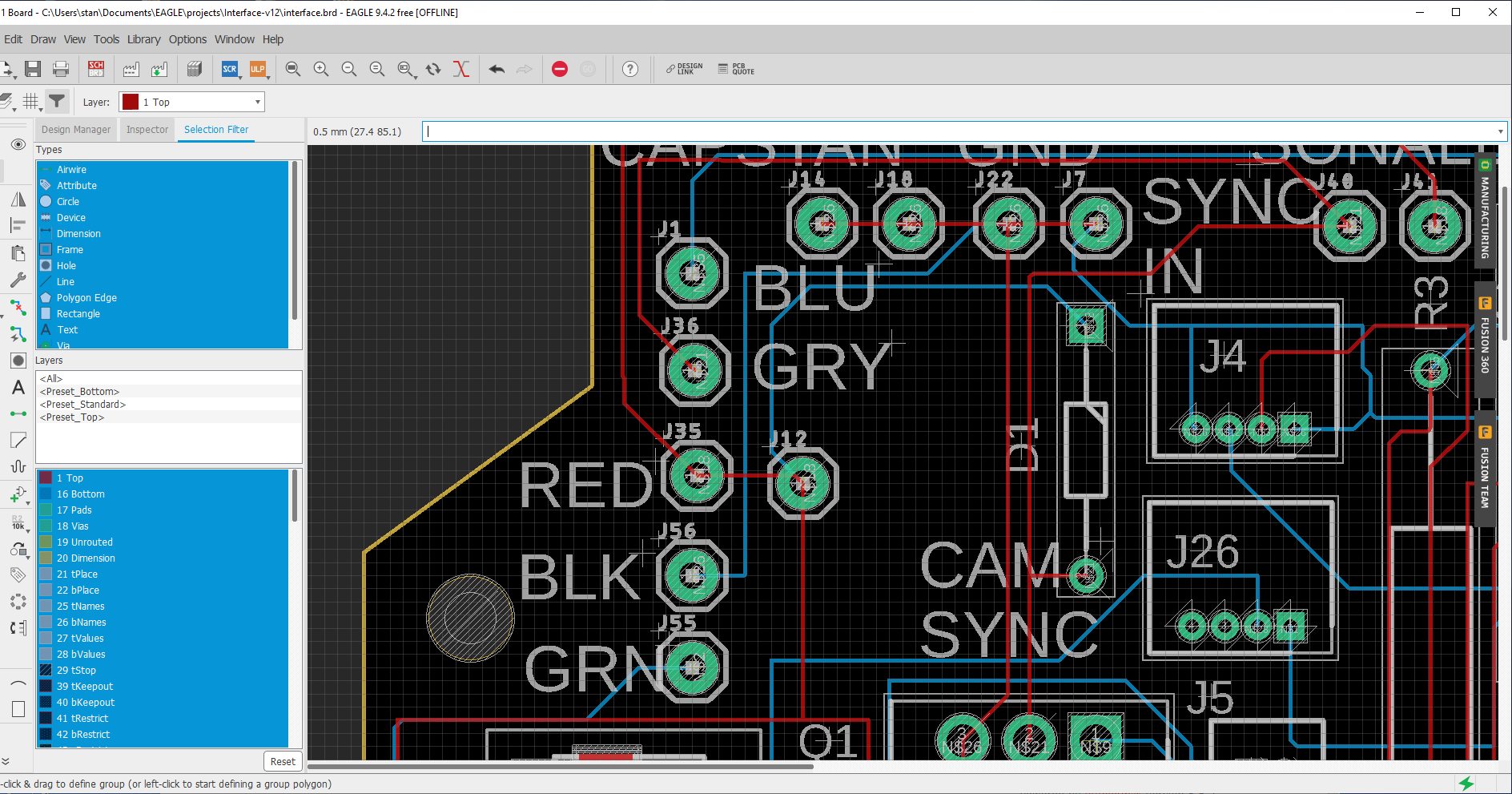Select the <Preset_Bottom> layer preset

click(x=169, y=392)
